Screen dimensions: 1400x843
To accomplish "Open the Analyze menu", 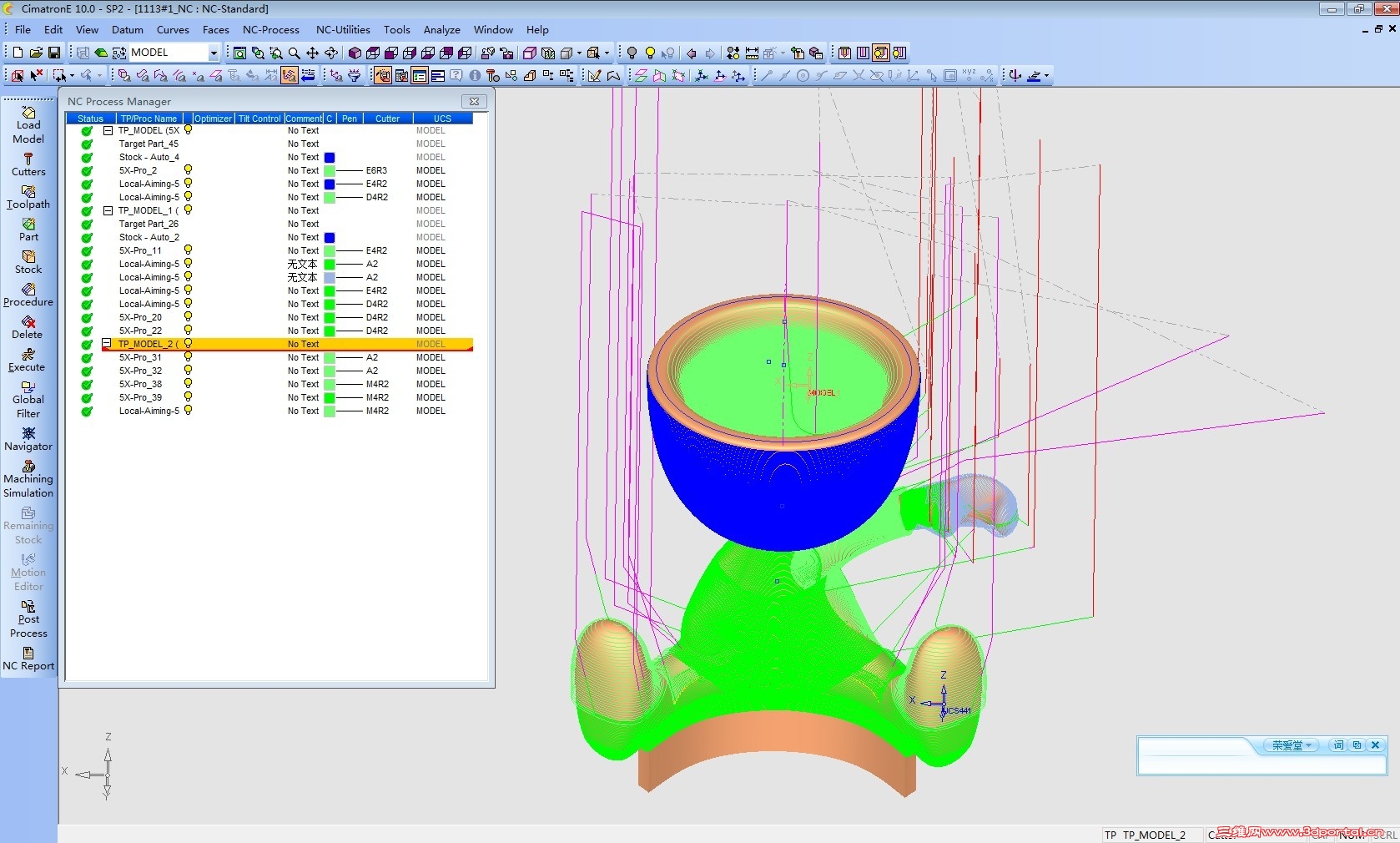I will (442, 29).
